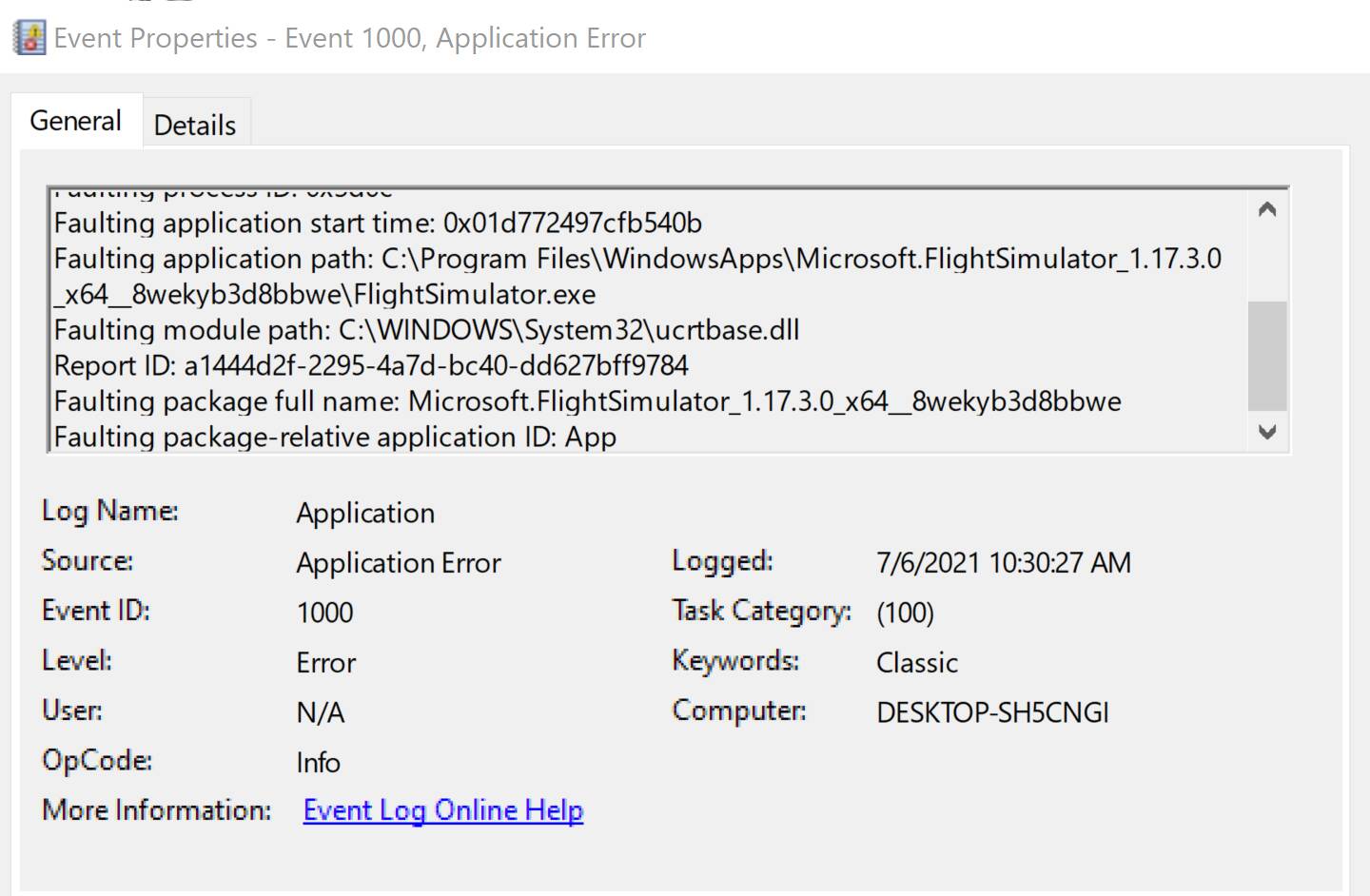Click the scroll down arrow in event text
Screen dimensions: 1370x896
click(x=1266, y=433)
